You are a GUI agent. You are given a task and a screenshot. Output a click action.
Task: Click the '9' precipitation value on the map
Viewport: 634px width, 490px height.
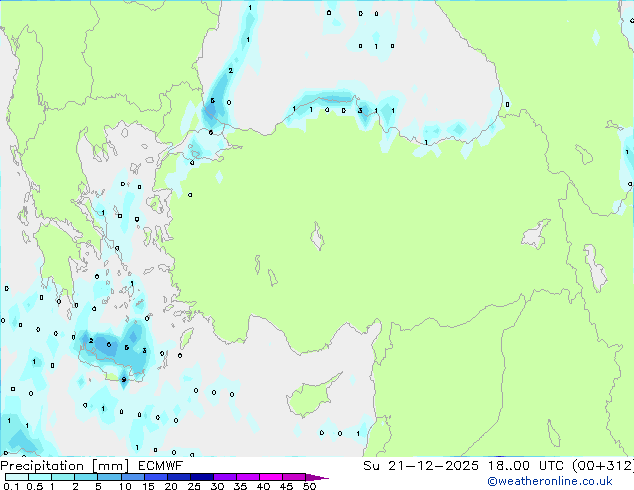click(124, 380)
